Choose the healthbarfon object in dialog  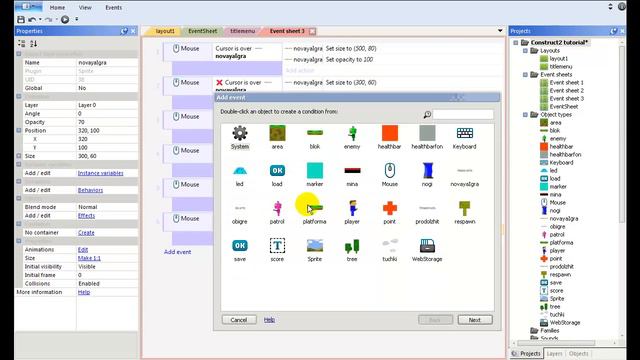[x=427, y=137]
